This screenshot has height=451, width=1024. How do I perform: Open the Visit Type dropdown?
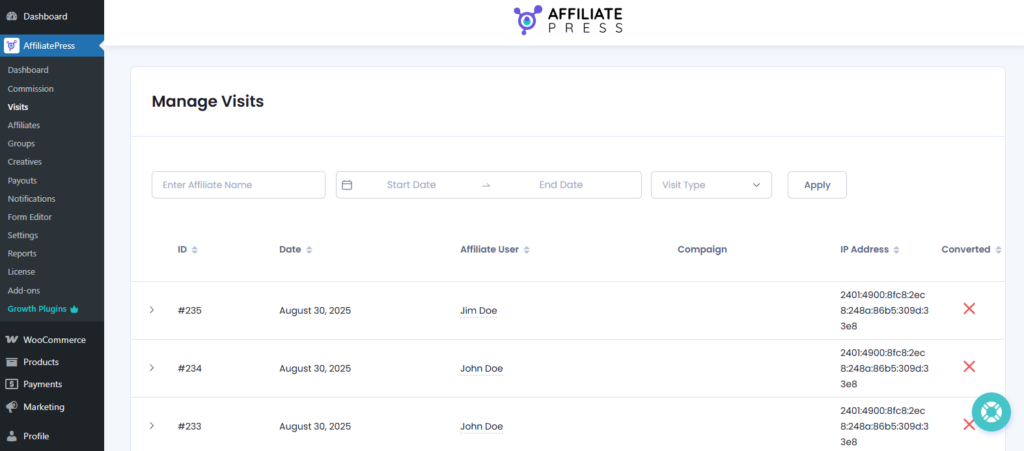[711, 185]
